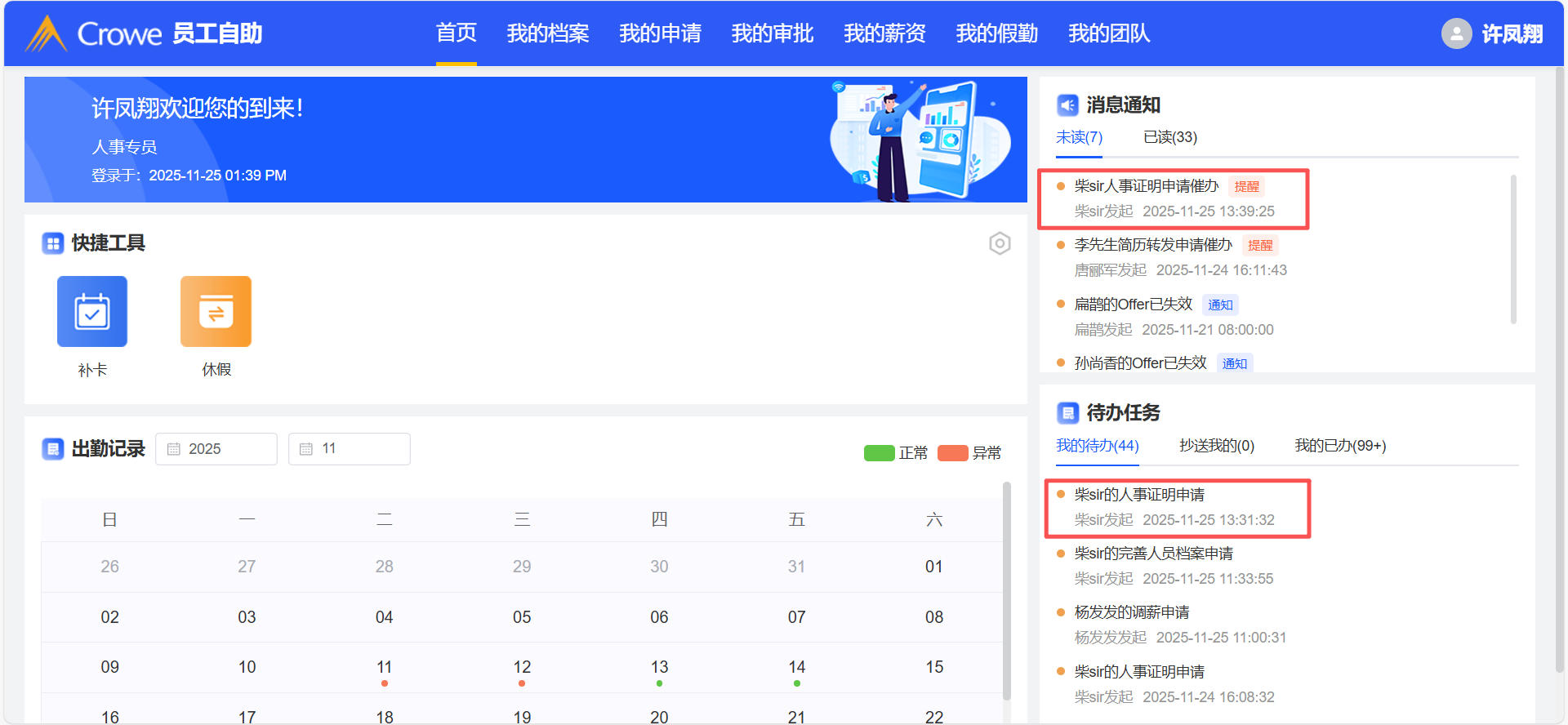Click the quick tools settings hexagon icon
Image resolution: width=1568 pixels, height=725 pixels.
(1000, 243)
